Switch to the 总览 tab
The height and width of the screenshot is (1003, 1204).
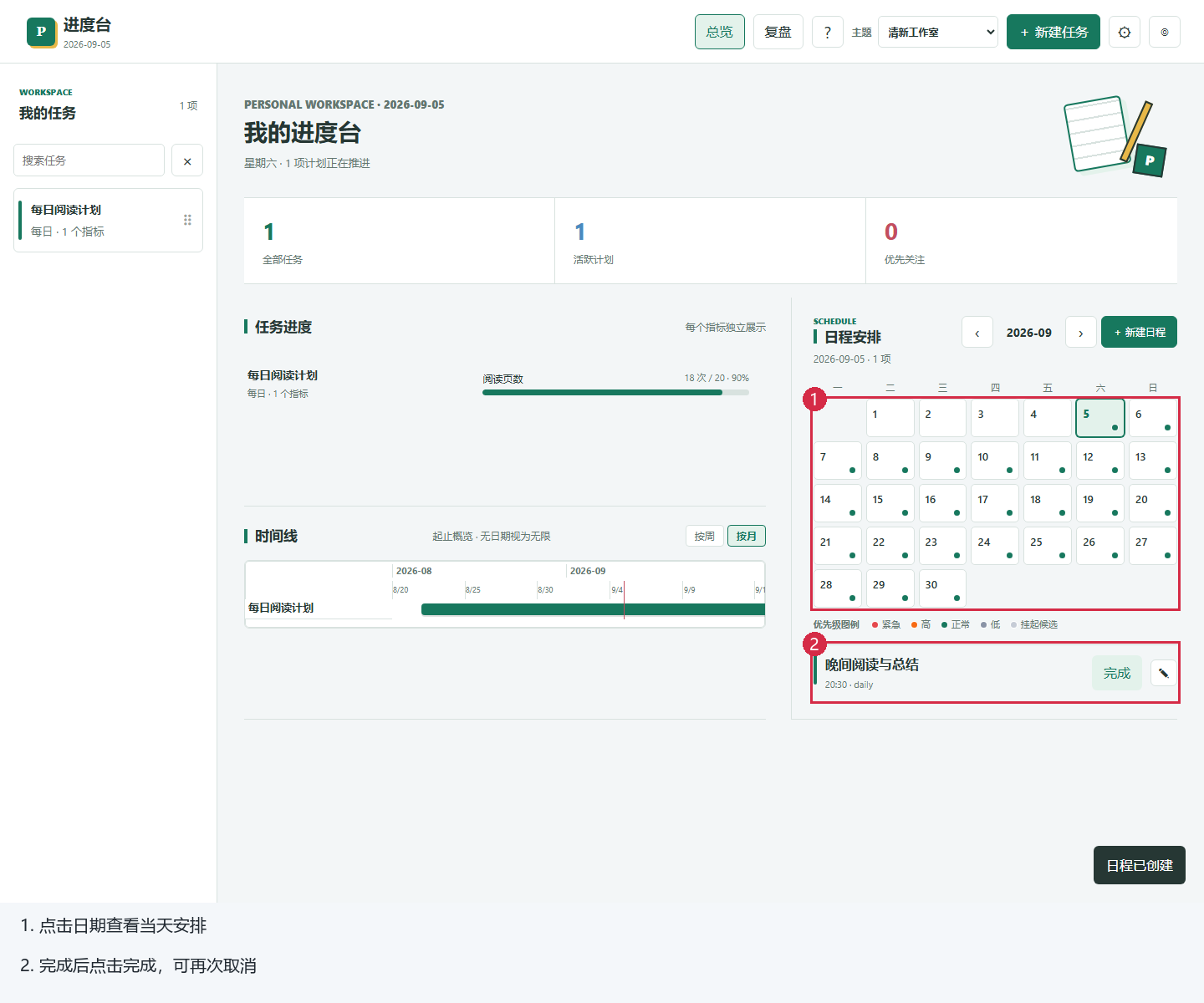tap(720, 32)
